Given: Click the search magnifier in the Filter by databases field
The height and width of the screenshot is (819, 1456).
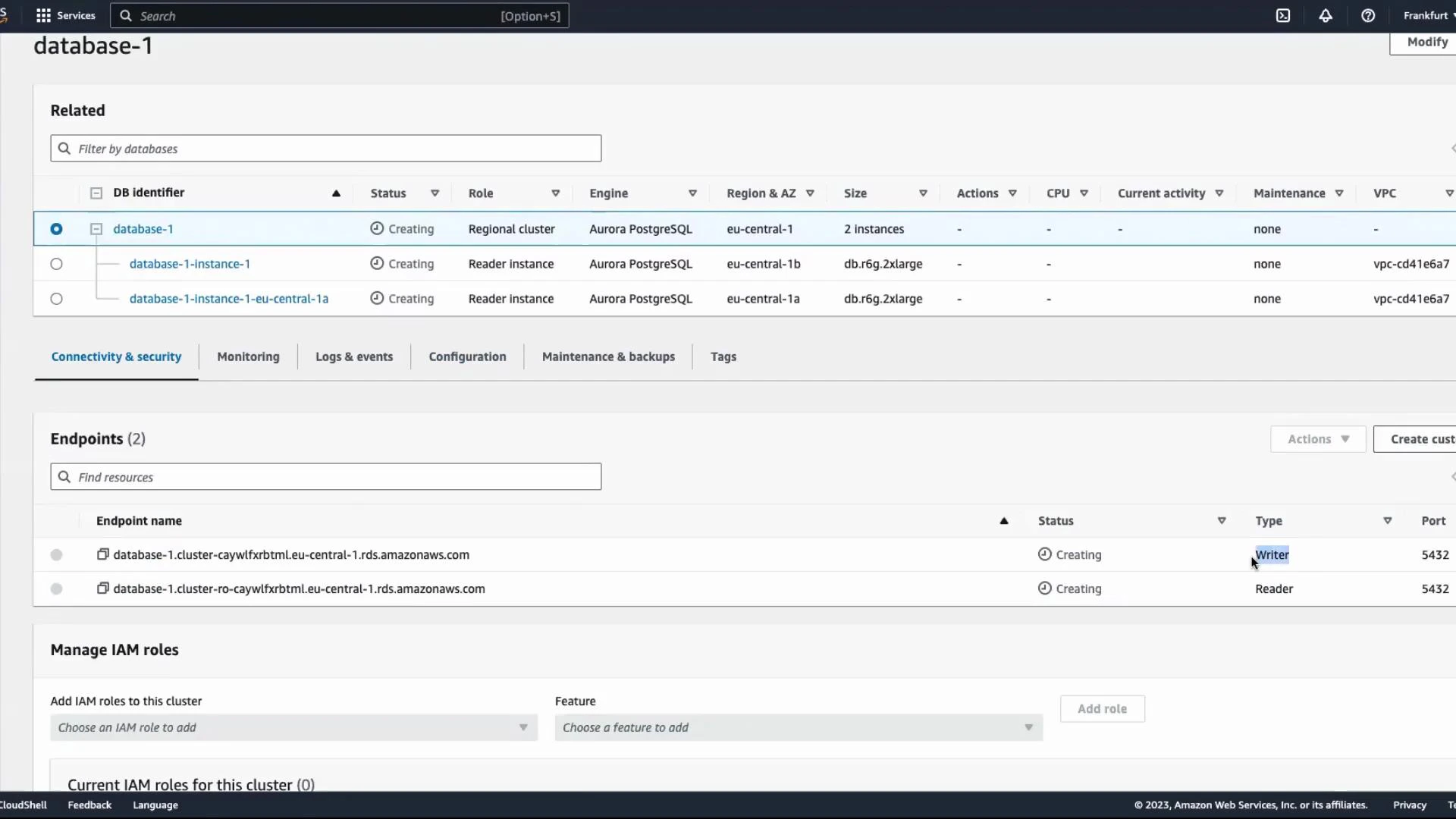Looking at the screenshot, I should pyautogui.click(x=64, y=149).
